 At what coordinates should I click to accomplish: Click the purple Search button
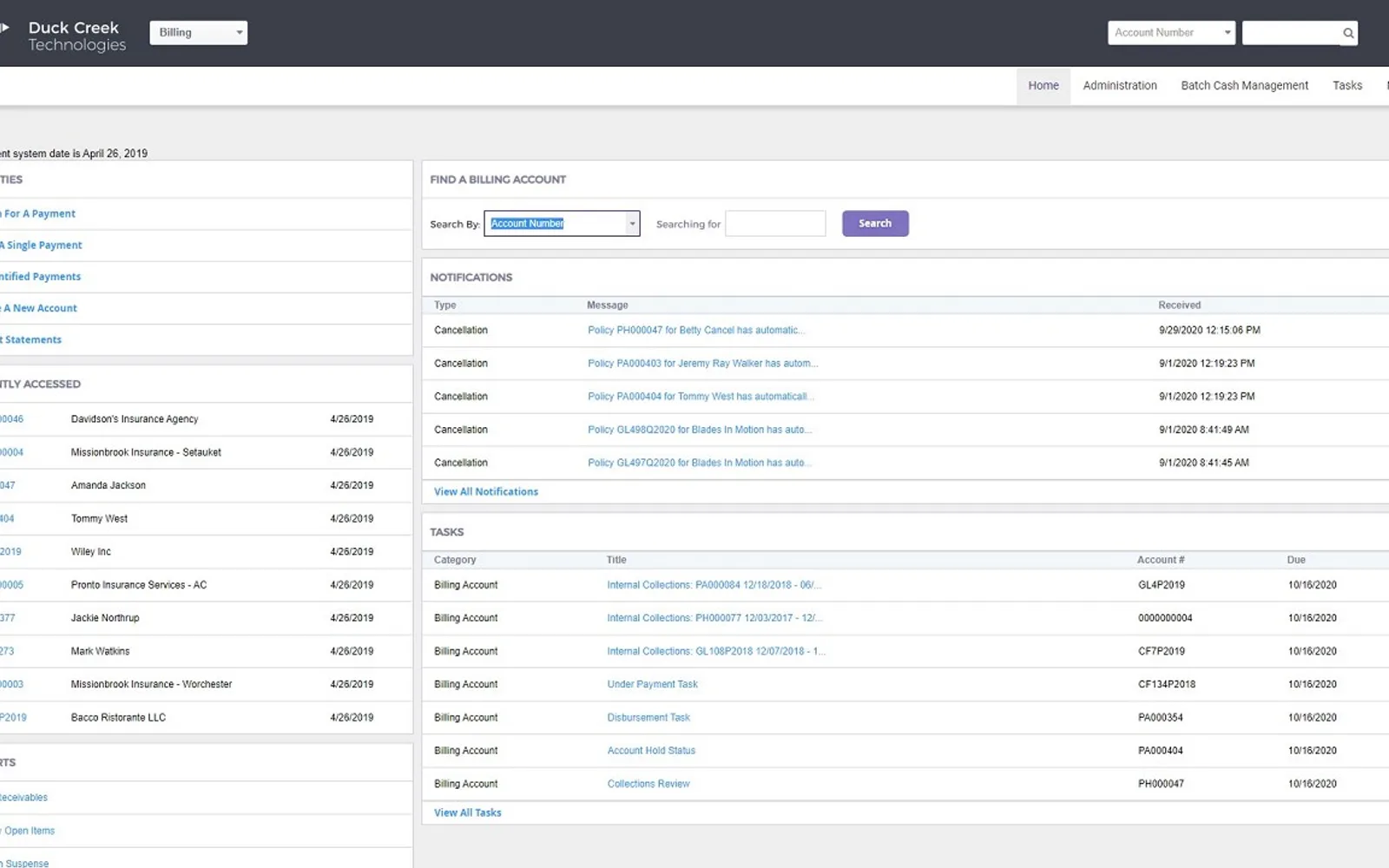pyautogui.click(x=875, y=224)
